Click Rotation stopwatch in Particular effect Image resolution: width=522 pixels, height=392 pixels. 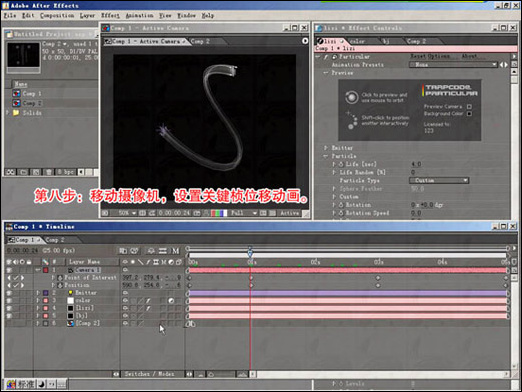(x=341, y=205)
